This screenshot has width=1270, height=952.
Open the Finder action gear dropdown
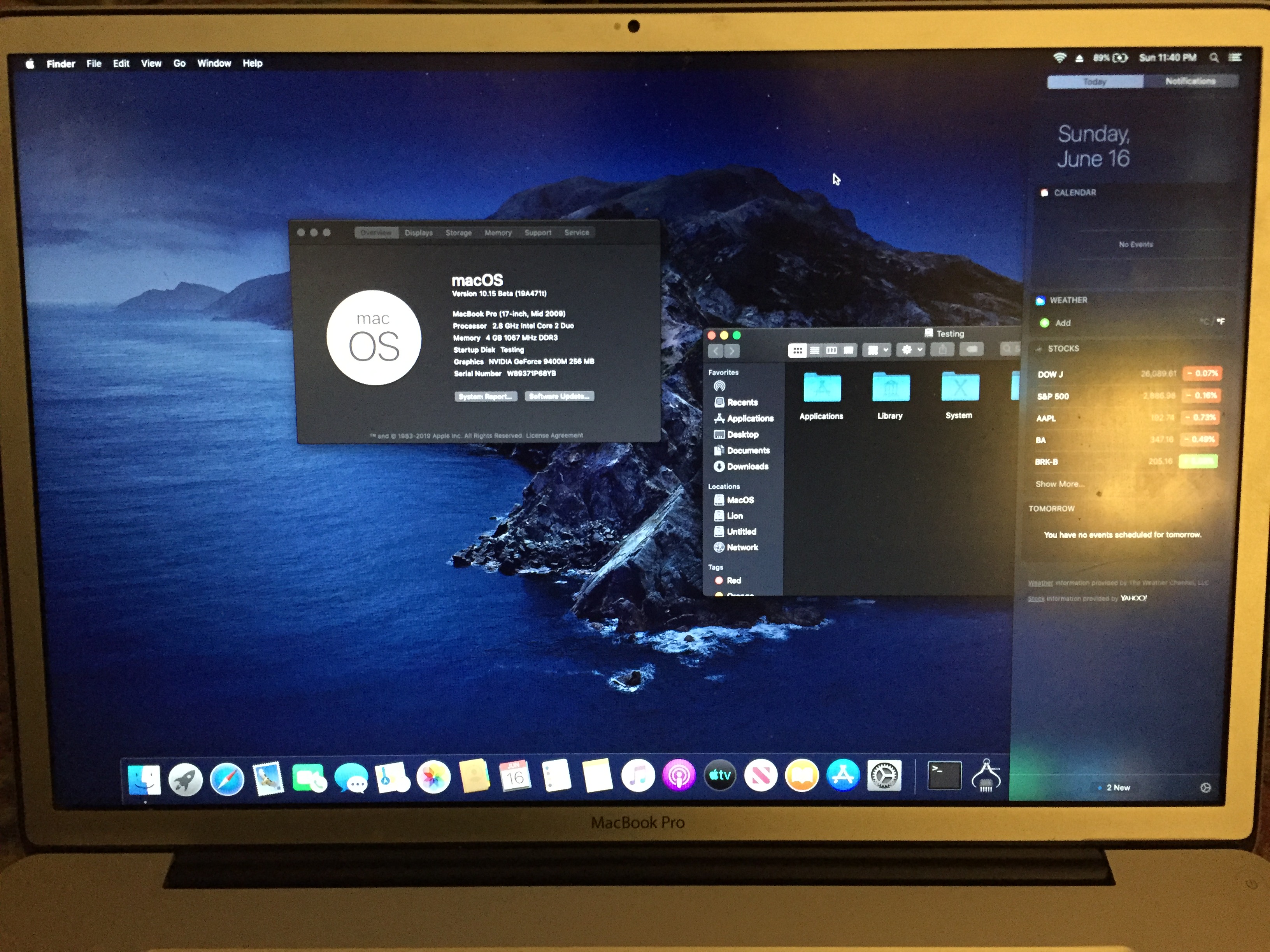pos(911,350)
